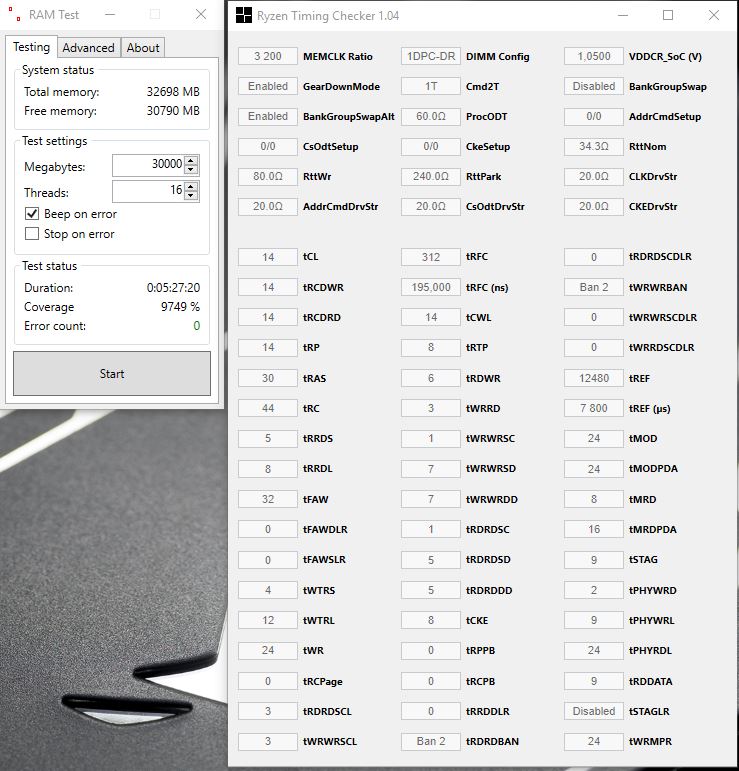The height and width of the screenshot is (771, 739).
Task: Click the Free memory value 30790 MB
Action: 173,111
